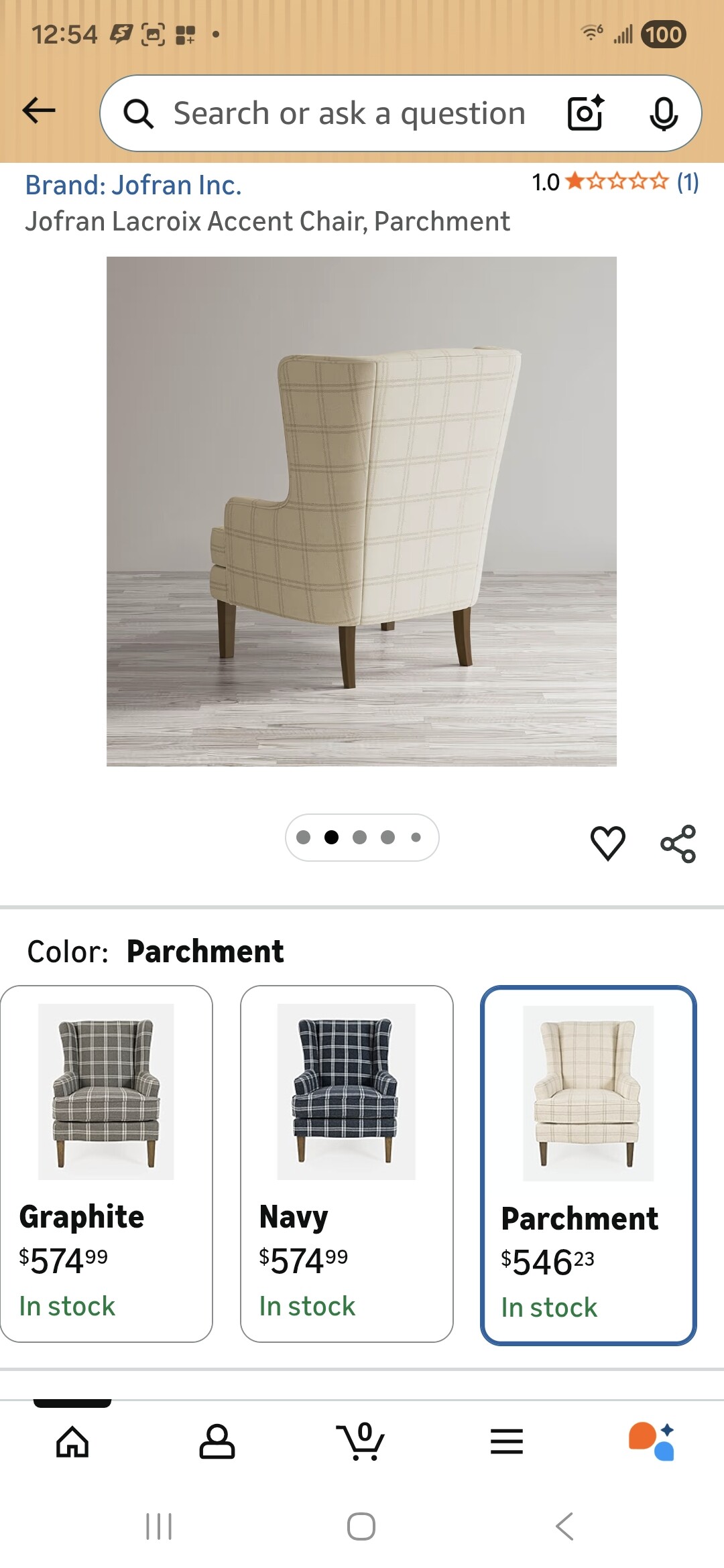This screenshot has height=1568, width=724.
Task: Add chair to wish list heart
Action: 608,843
